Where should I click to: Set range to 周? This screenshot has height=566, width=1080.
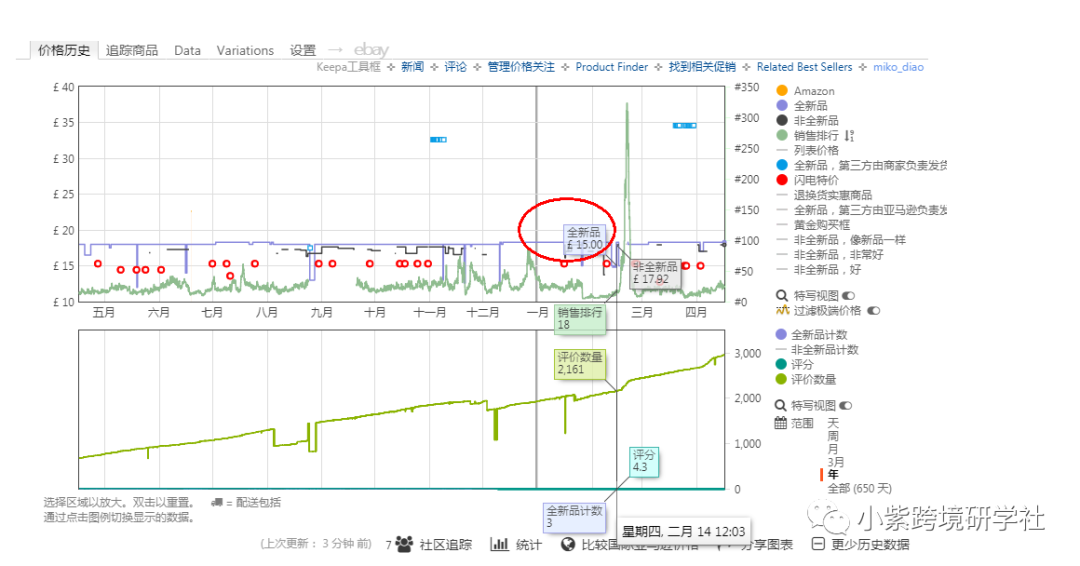pos(833,436)
